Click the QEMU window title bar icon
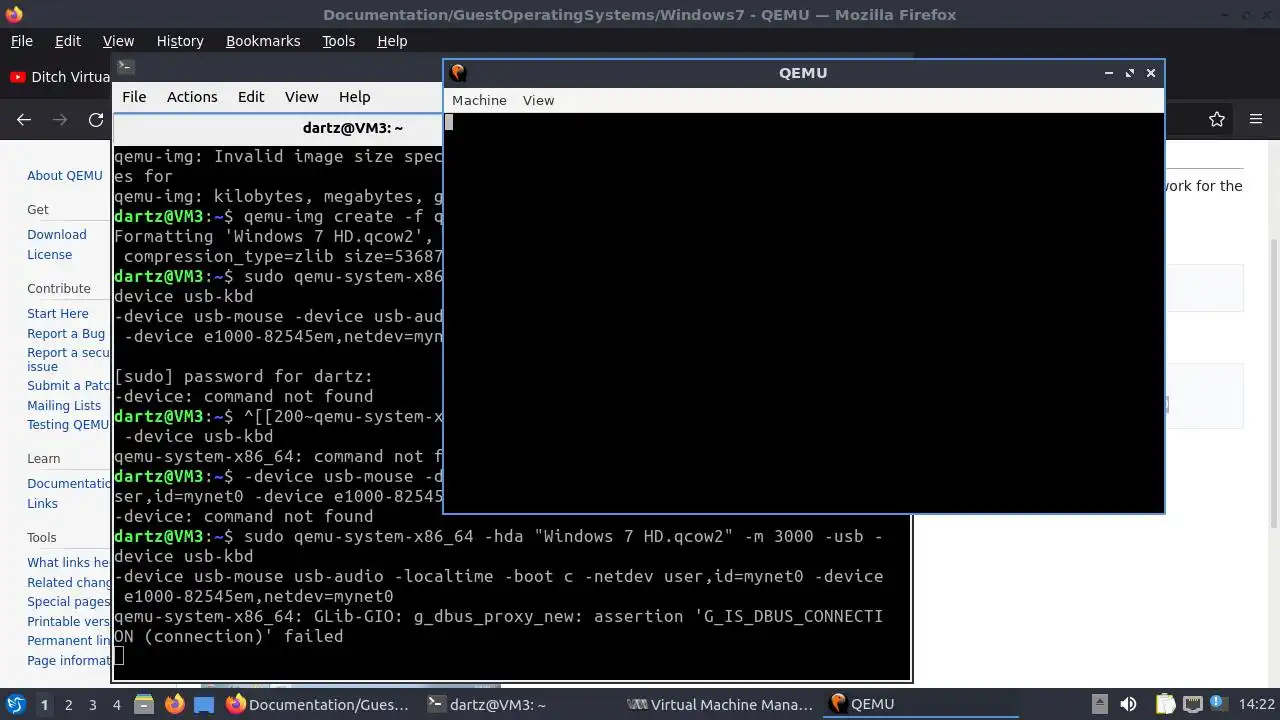The height and width of the screenshot is (720, 1280). (458, 72)
